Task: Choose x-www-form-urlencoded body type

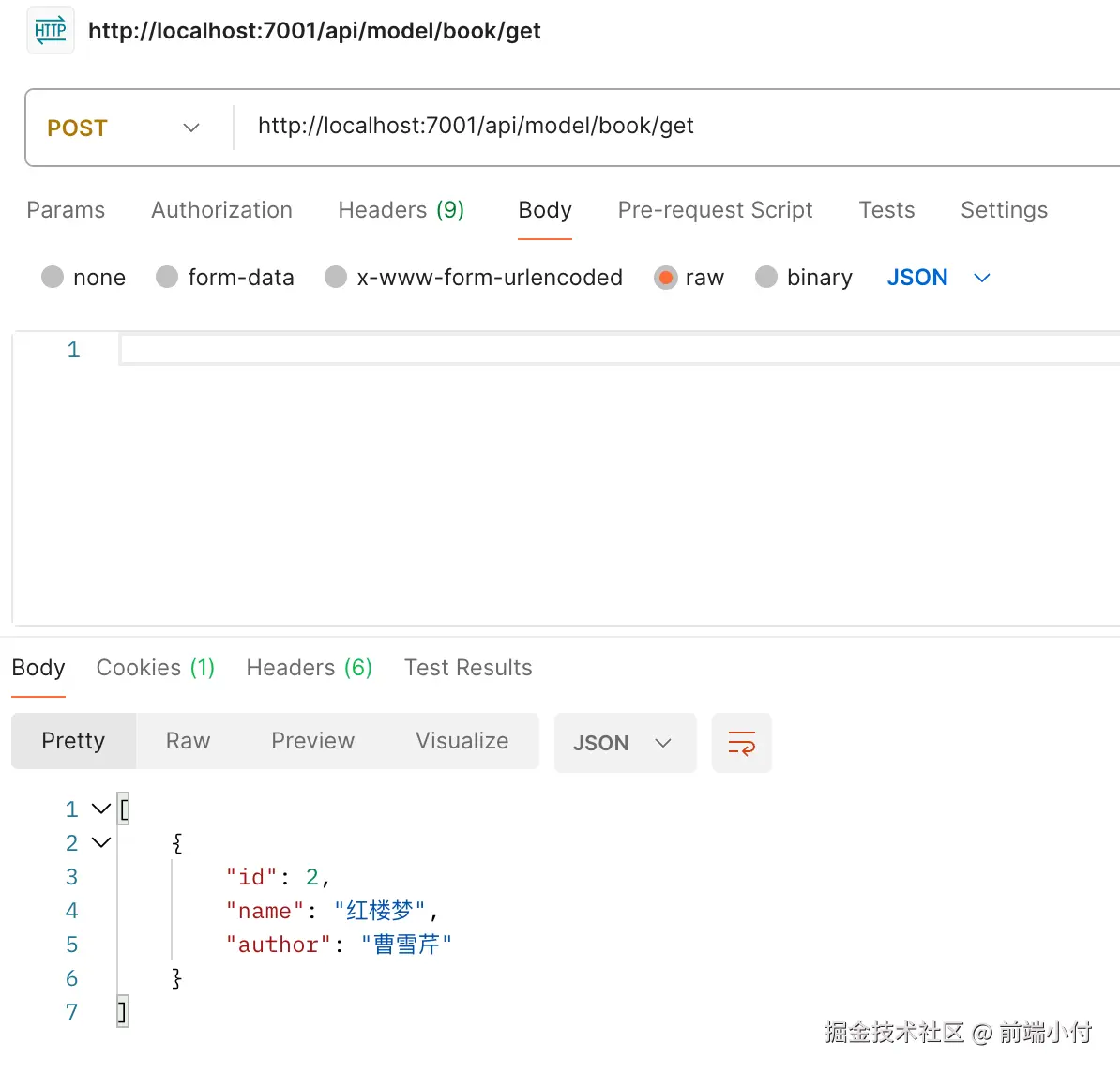Action: tap(336, 278)
